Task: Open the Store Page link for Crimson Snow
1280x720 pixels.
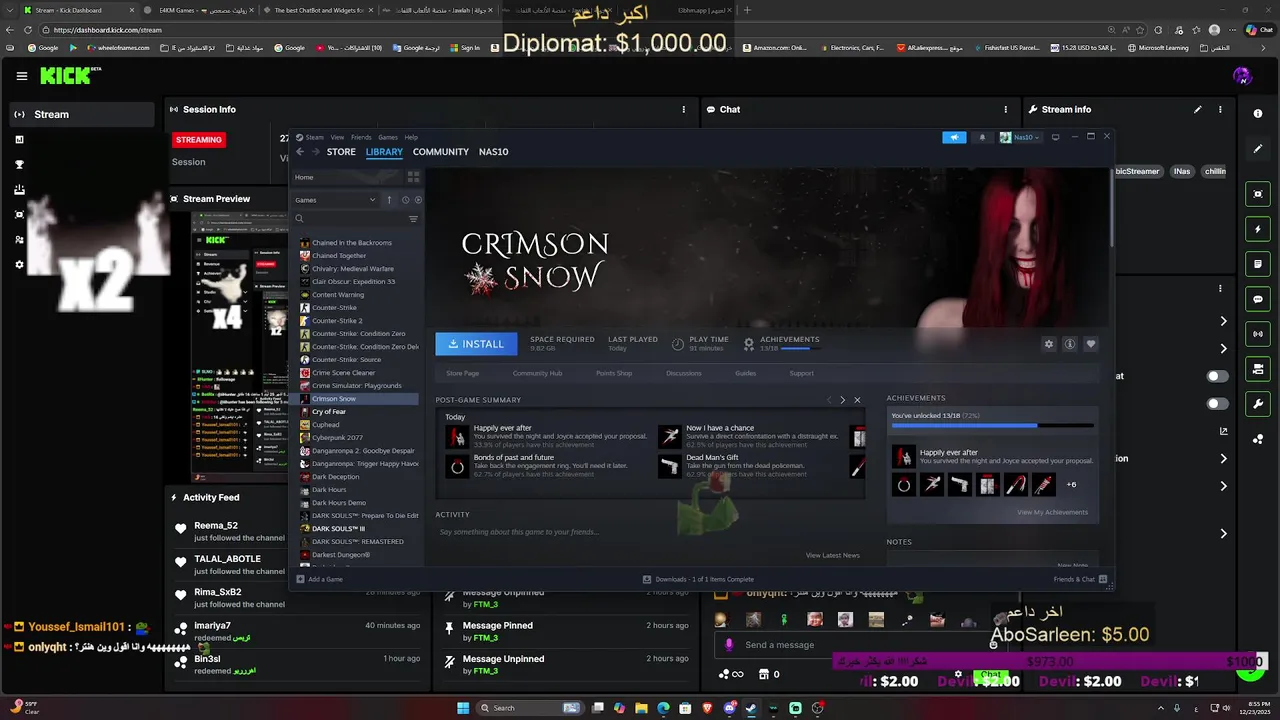Action: pyautogui.click(x=462, y=373)
